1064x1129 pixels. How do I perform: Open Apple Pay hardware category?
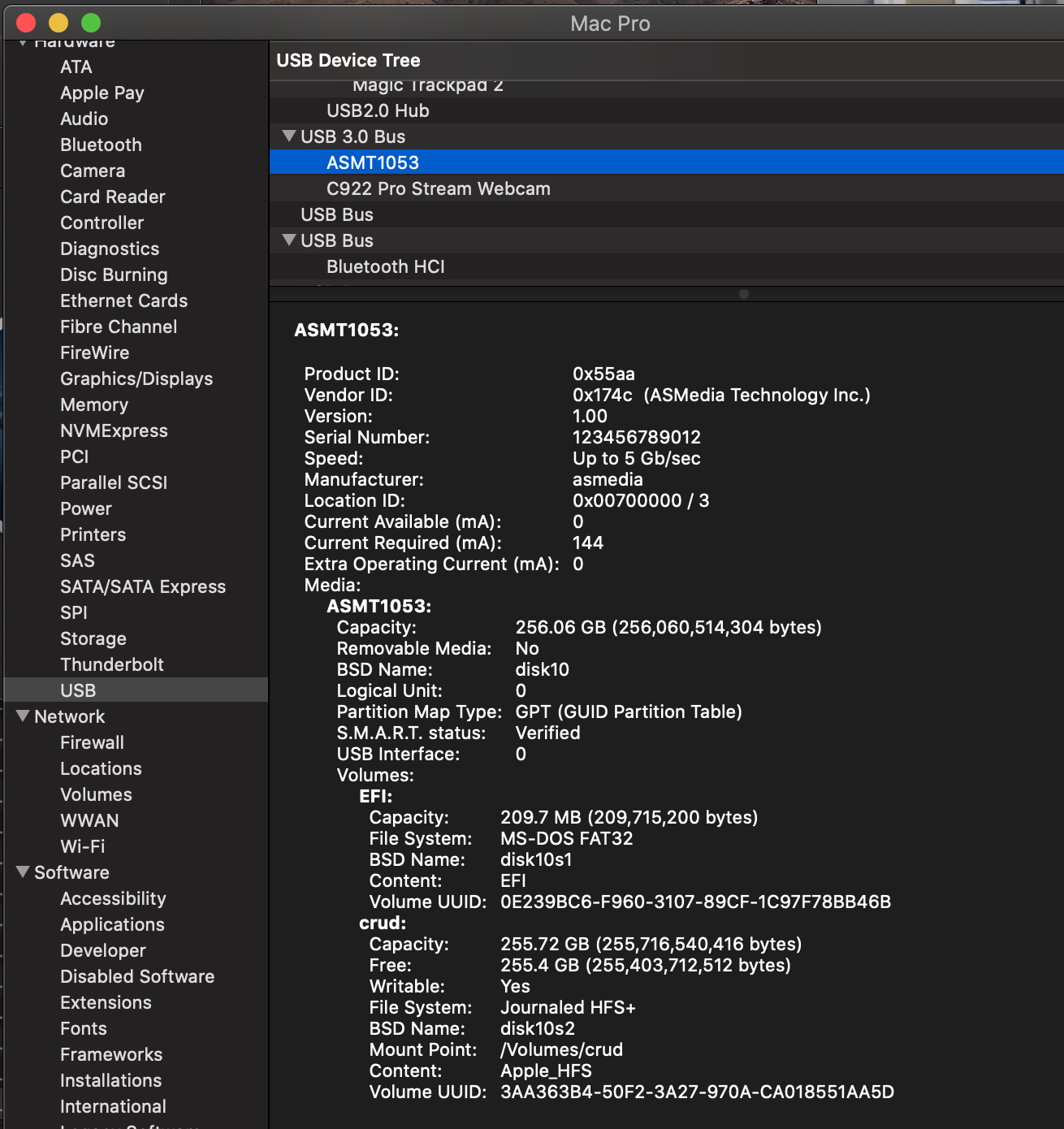point(102,93)
